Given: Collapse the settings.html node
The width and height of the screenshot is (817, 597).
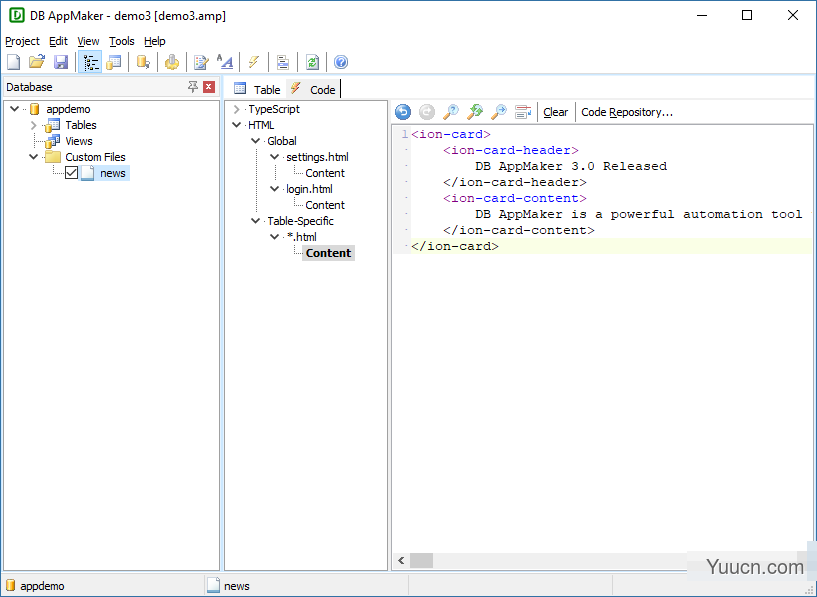Looking at the screenshot, I should click(275, 157).
